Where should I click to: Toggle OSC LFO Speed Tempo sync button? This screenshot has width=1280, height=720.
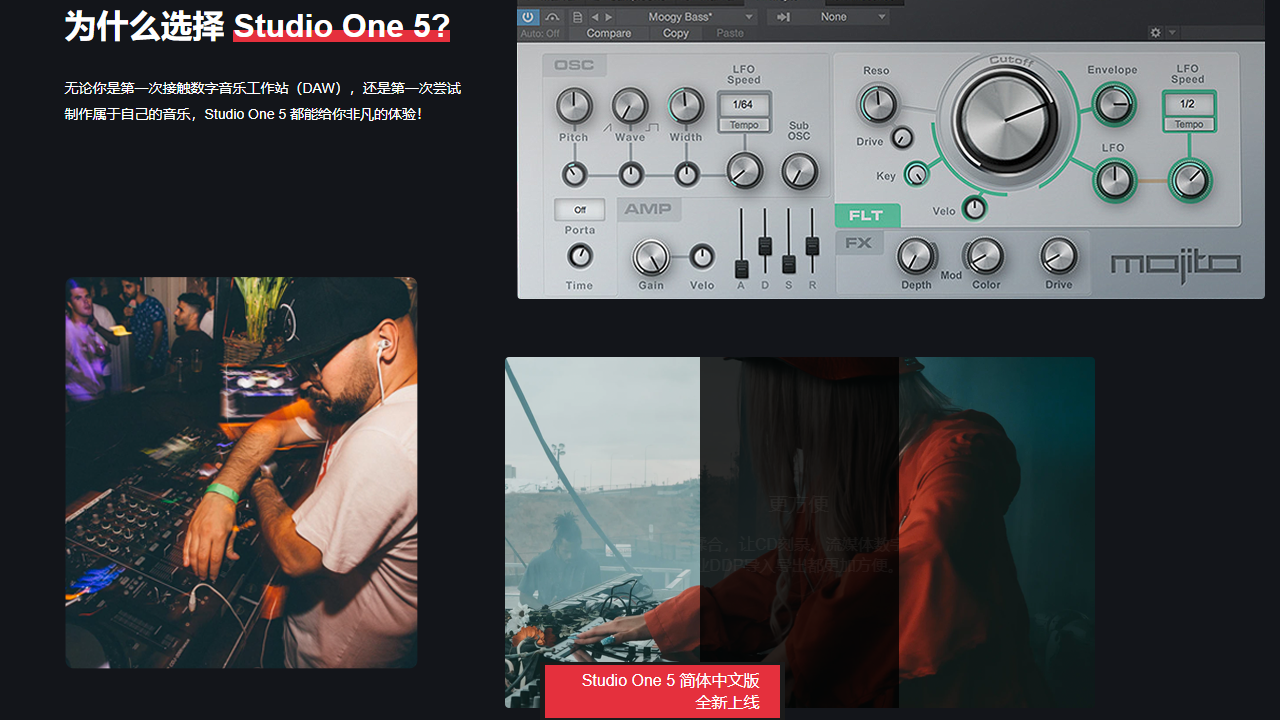(744, 125)
